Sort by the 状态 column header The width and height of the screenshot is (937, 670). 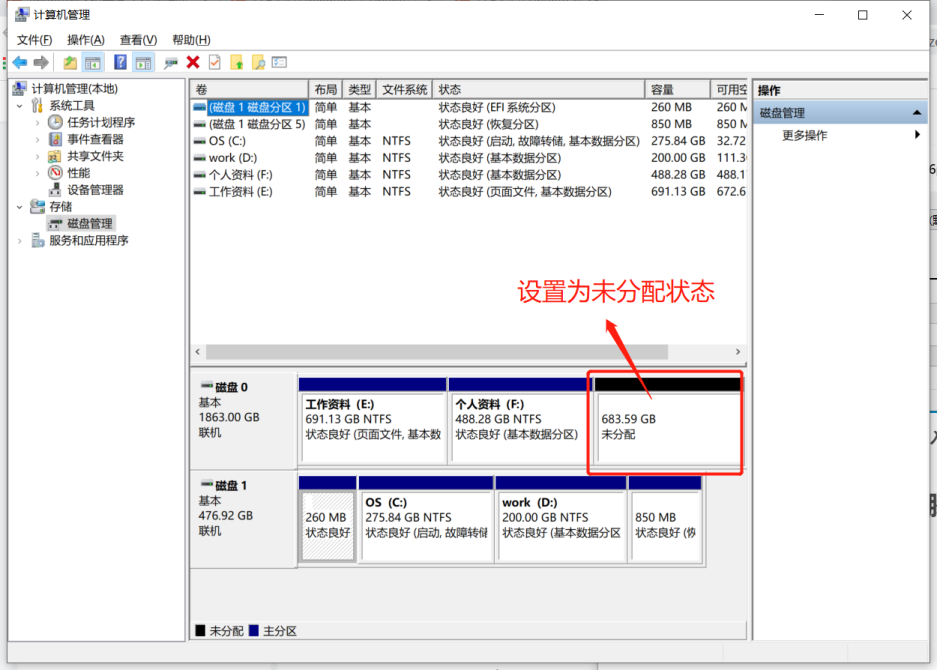tap(538, 90)
